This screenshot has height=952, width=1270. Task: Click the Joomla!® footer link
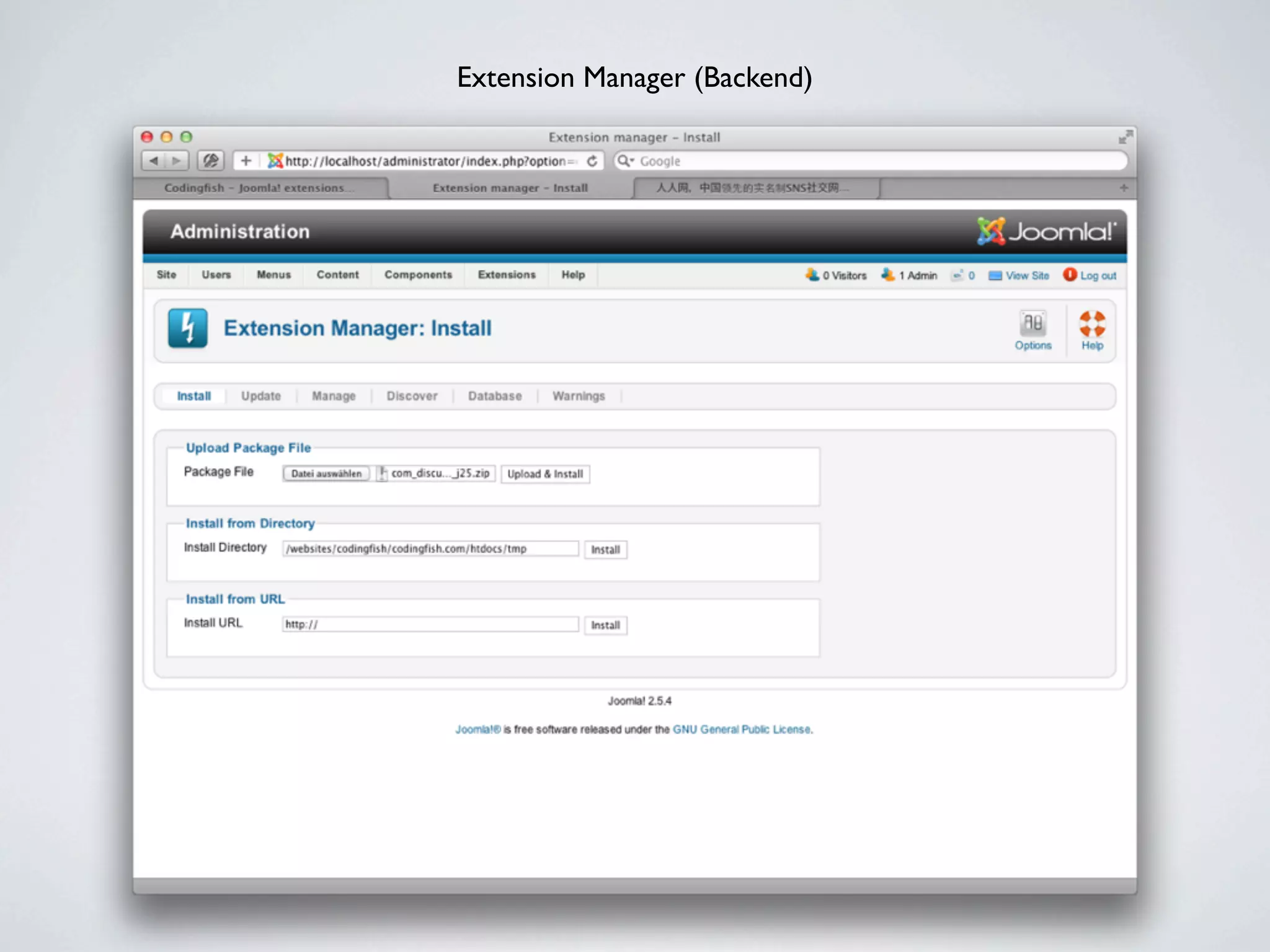point(477,729)
